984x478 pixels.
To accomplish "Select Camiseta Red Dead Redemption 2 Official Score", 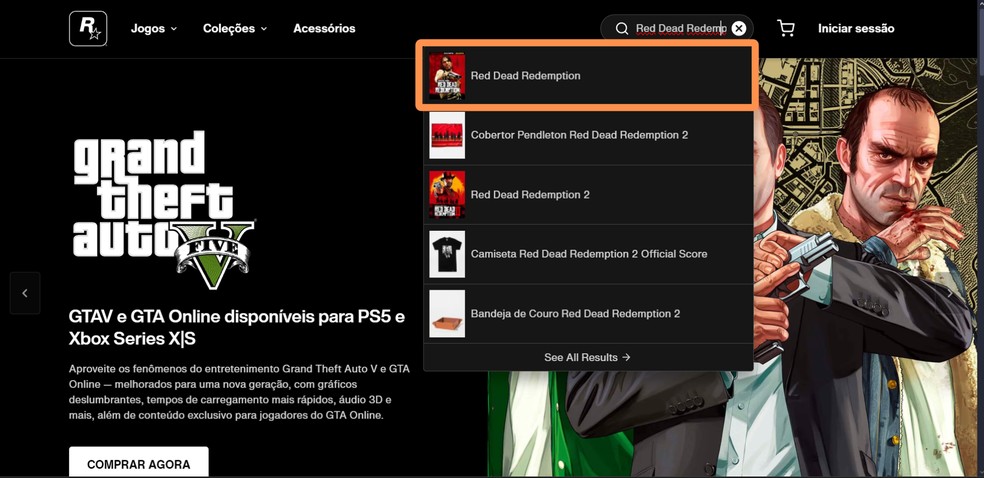I will pos(588,255).
